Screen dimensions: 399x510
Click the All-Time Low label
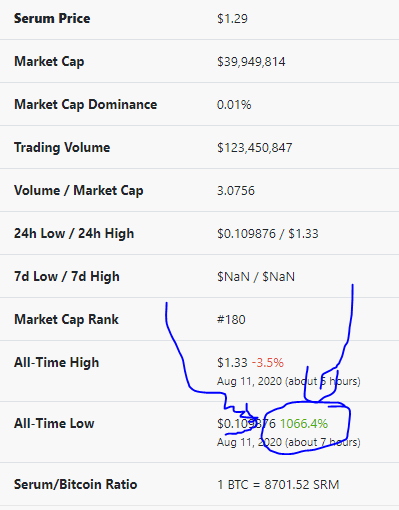point(54,424)
